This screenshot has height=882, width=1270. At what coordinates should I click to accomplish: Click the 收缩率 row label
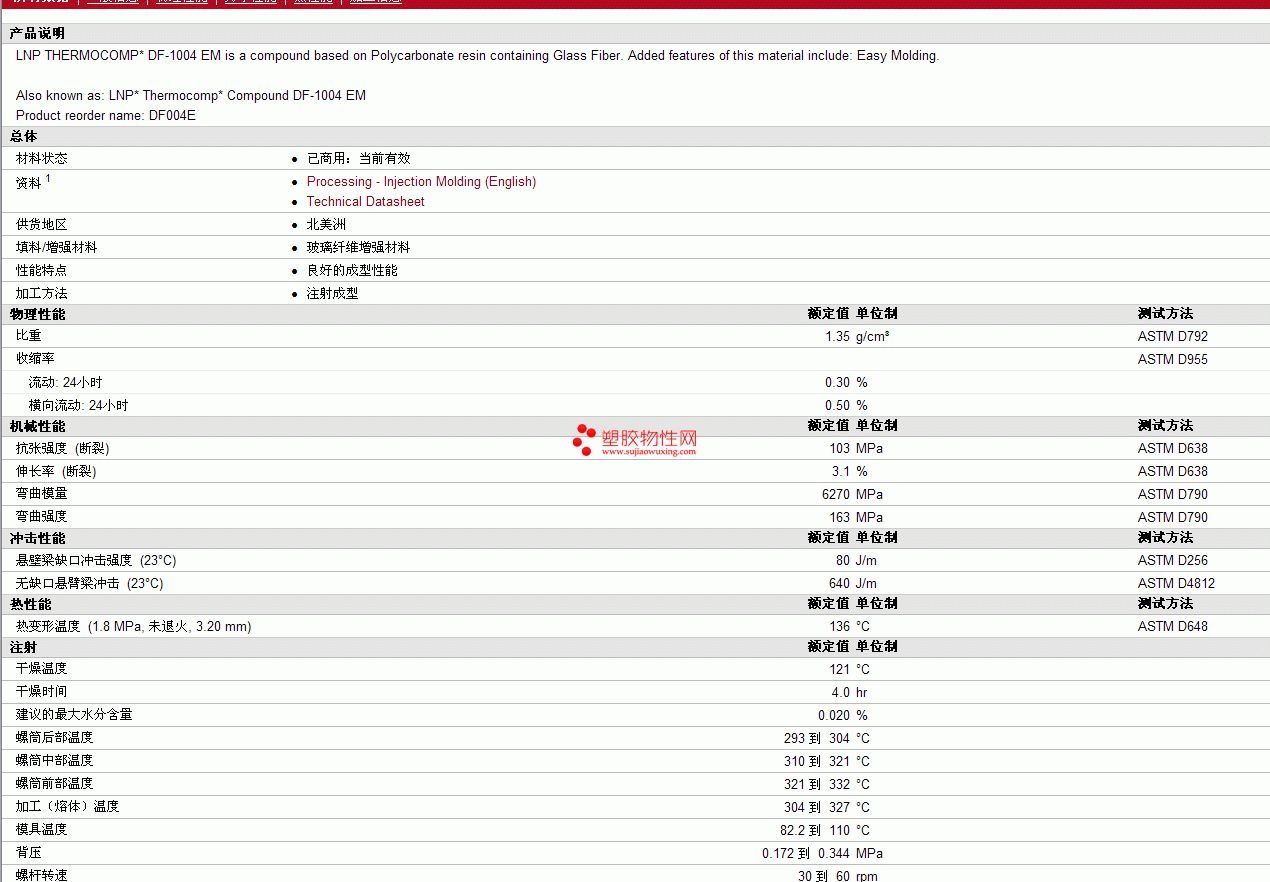tap(35, 359)
